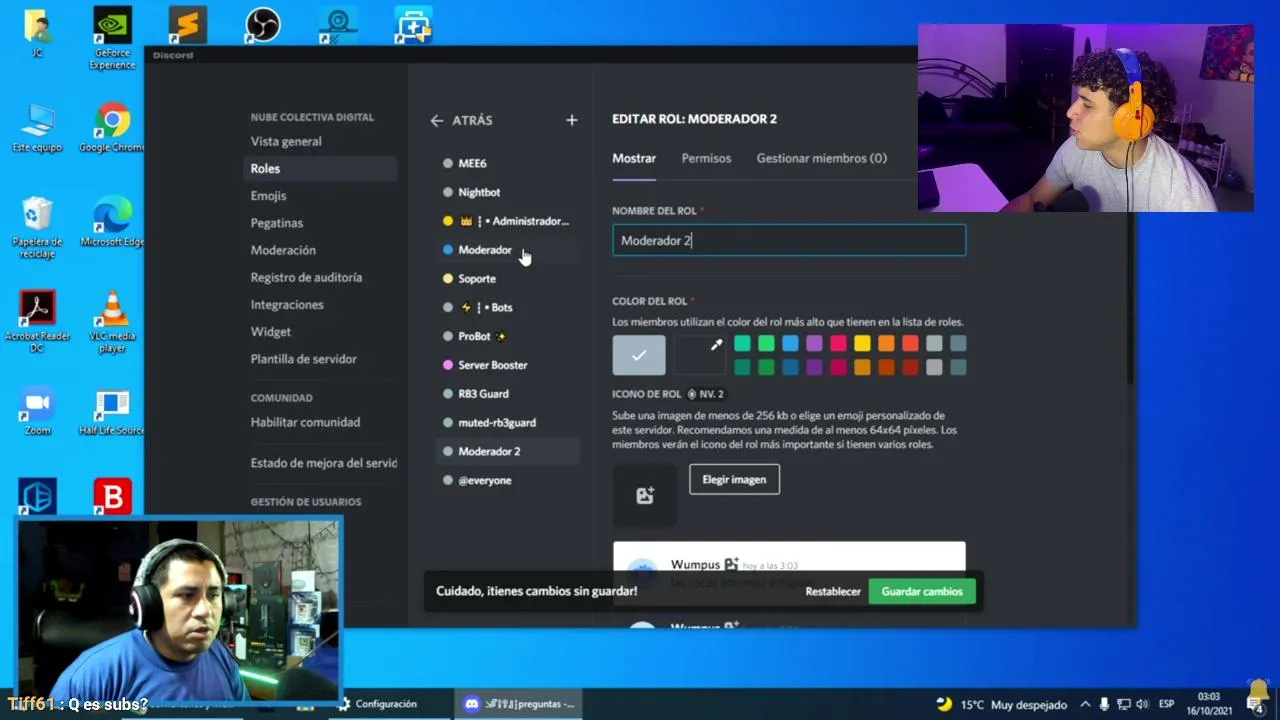
Task: Open Plantilla de servidor section
Action: click(x=304, y=359)
